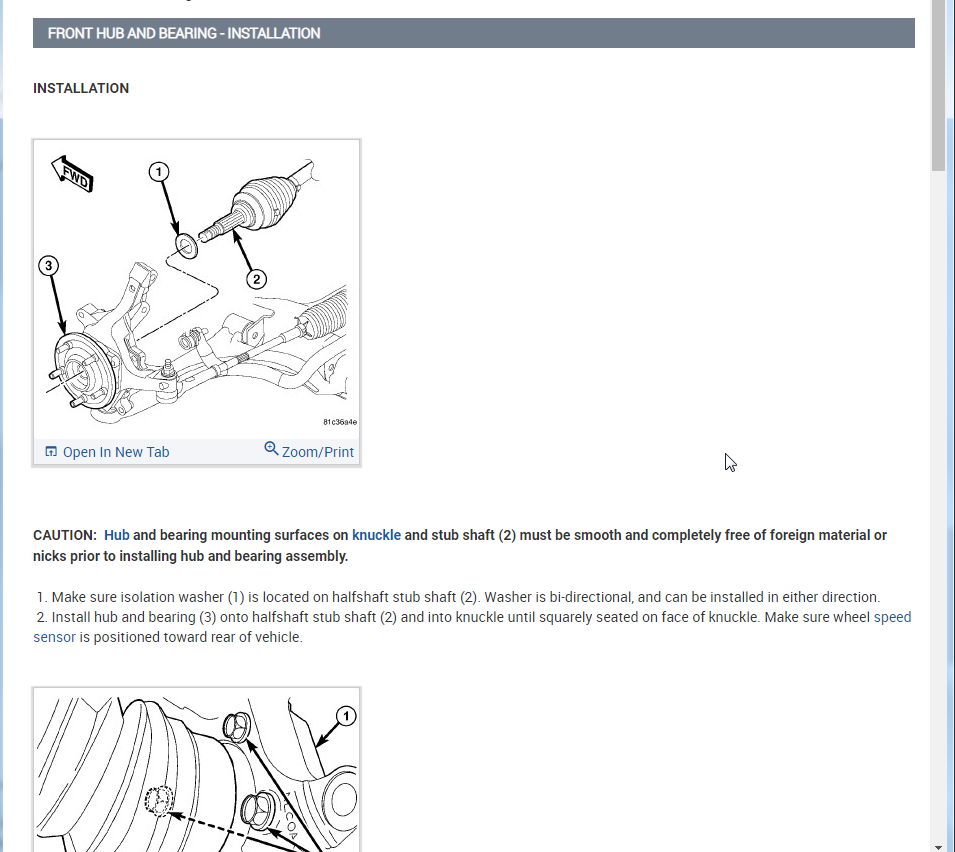Image resolution: width=955 pixels, height=852 pixels.
Task: Click the vertical scrollbar thumb
Action: coord(938,85)
